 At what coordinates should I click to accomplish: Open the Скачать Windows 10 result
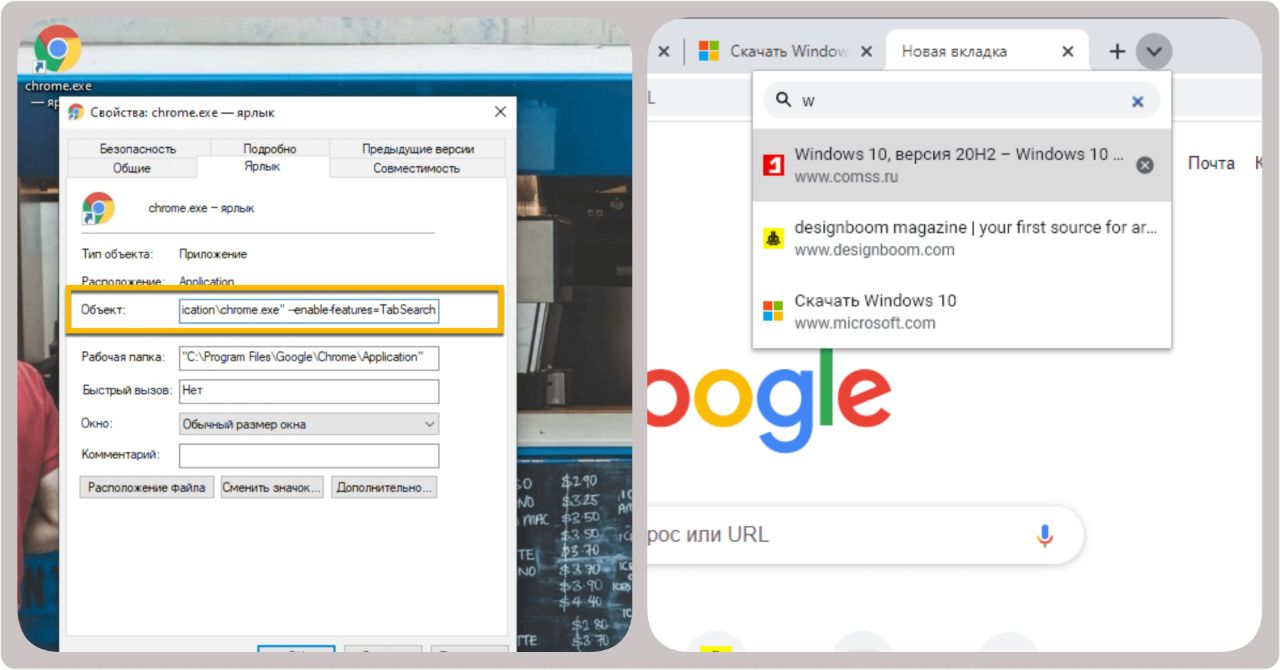coord(961,311)
